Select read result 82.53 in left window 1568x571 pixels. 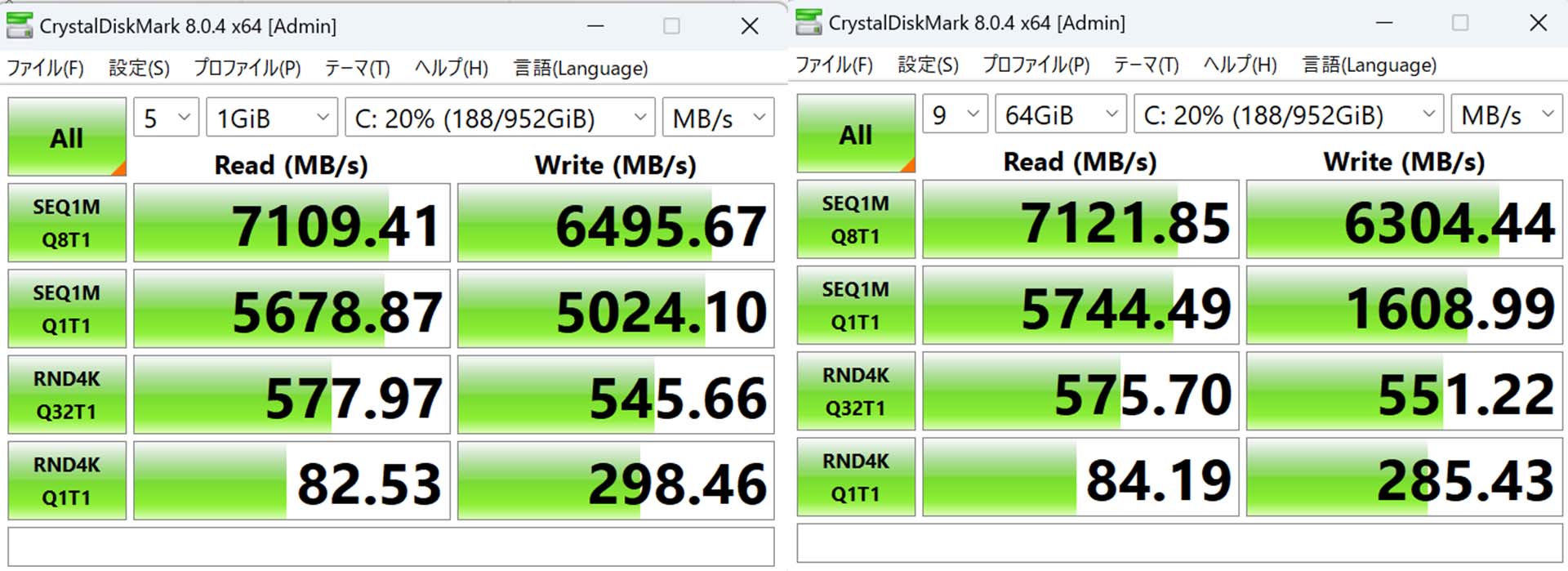pyautogui.click(x=292, y=480)
